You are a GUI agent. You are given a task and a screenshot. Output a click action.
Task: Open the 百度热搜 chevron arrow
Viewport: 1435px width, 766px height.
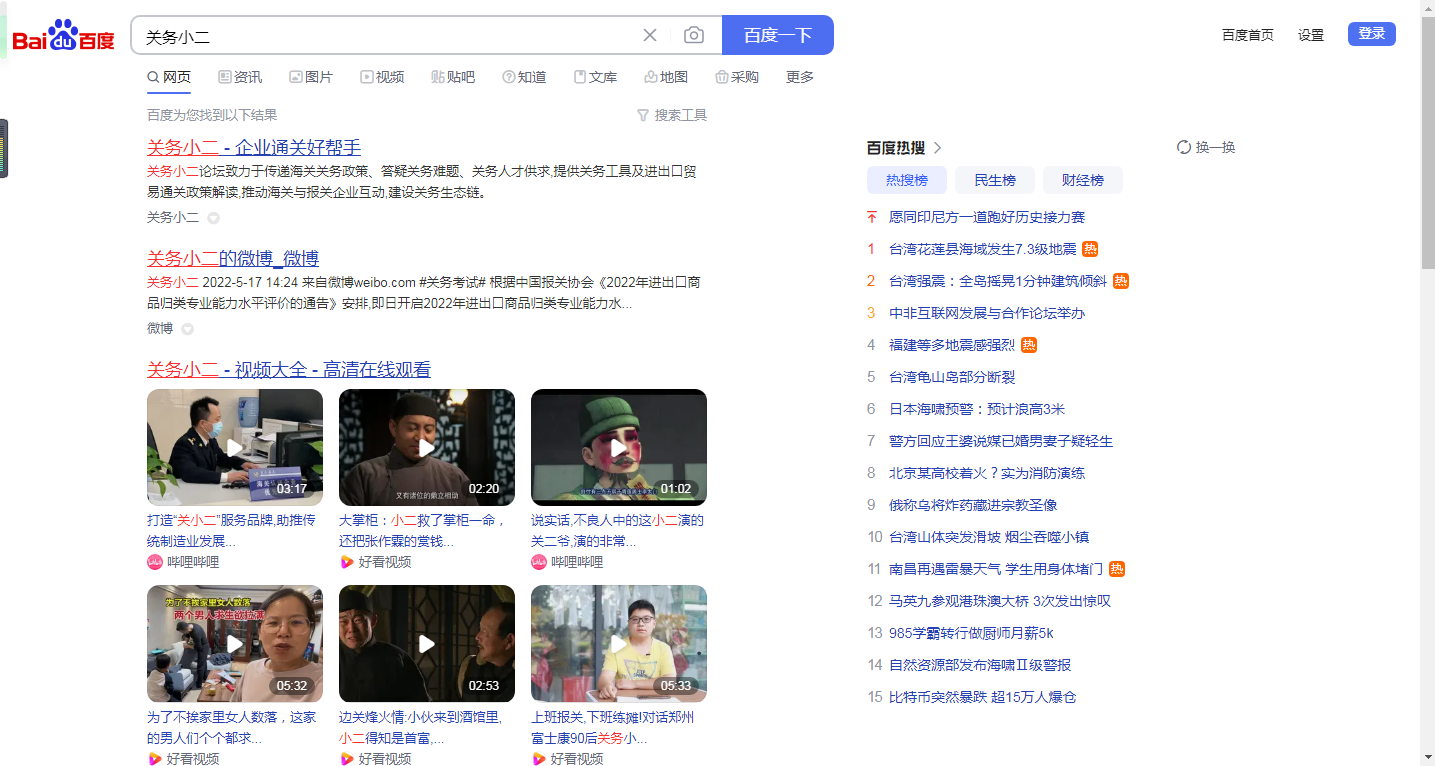[937, 148]
